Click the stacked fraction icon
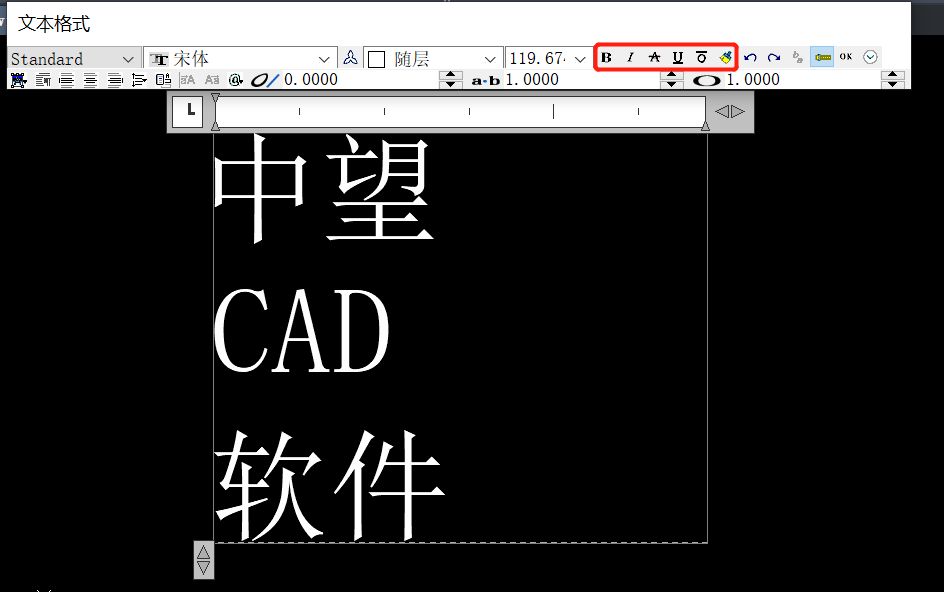944x592 pixels. [x=798, y=58]
